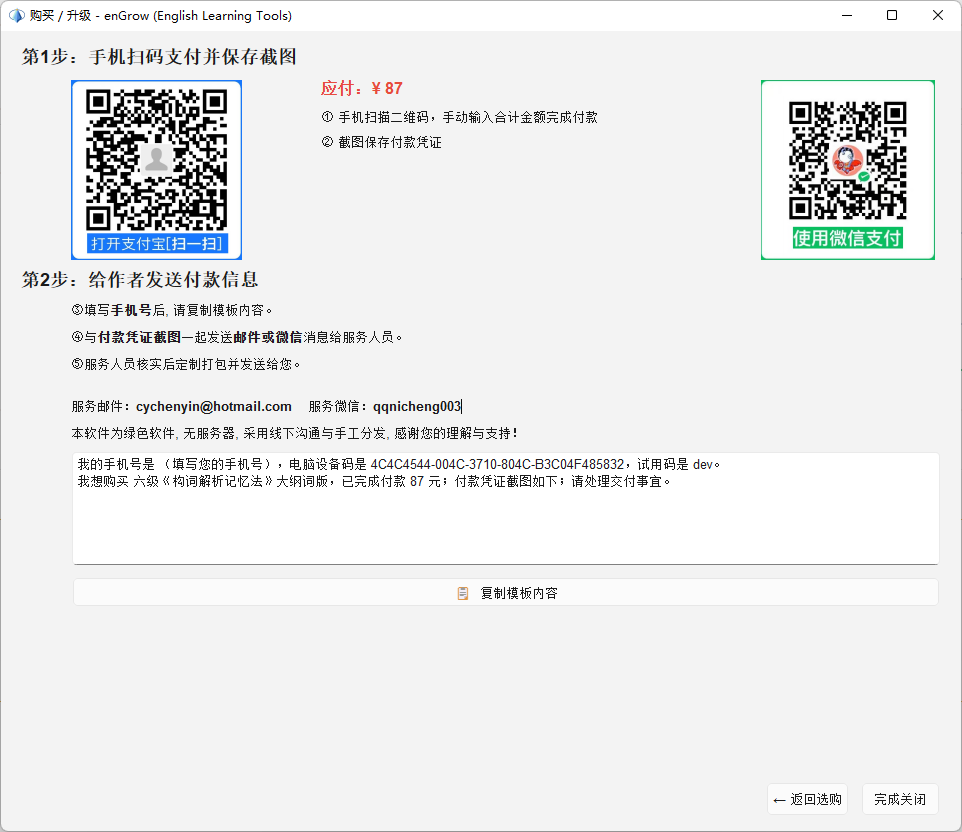This screenshot has height=832, width=962.
Task: Click the enGrow app icon in title bar
Action: tap(16, 15)
